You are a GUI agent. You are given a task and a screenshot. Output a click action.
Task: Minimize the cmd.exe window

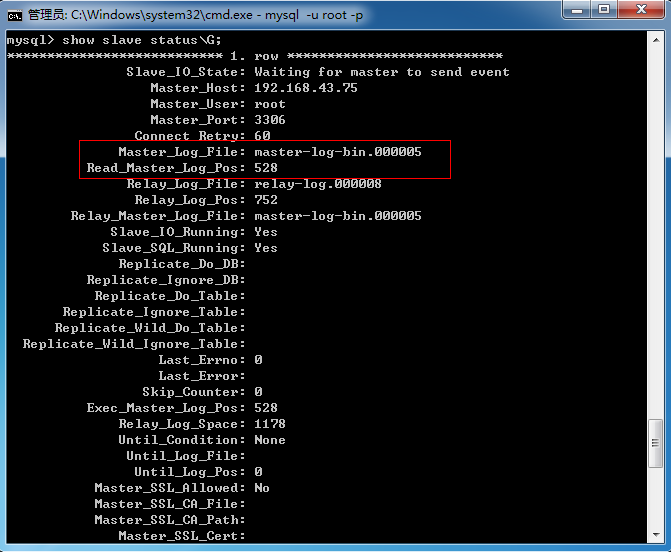(577, 10)
